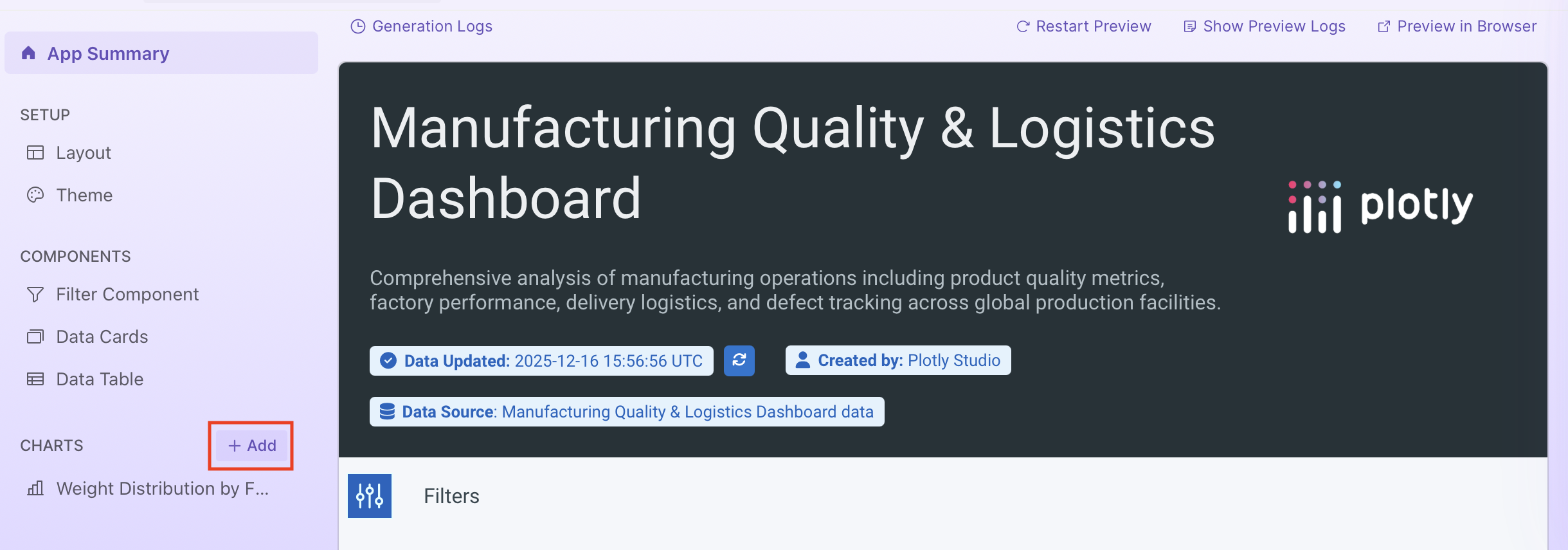Click the Theme palette icon

click(35, 194)
